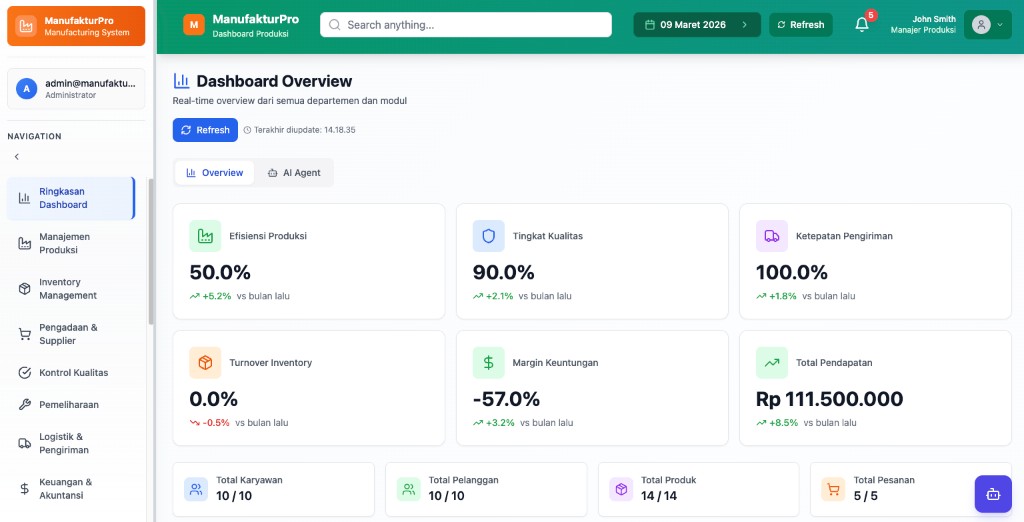Click the Turnover Inventory box icon
This screenshot has width=1024, height=522.
click(205, 363)
